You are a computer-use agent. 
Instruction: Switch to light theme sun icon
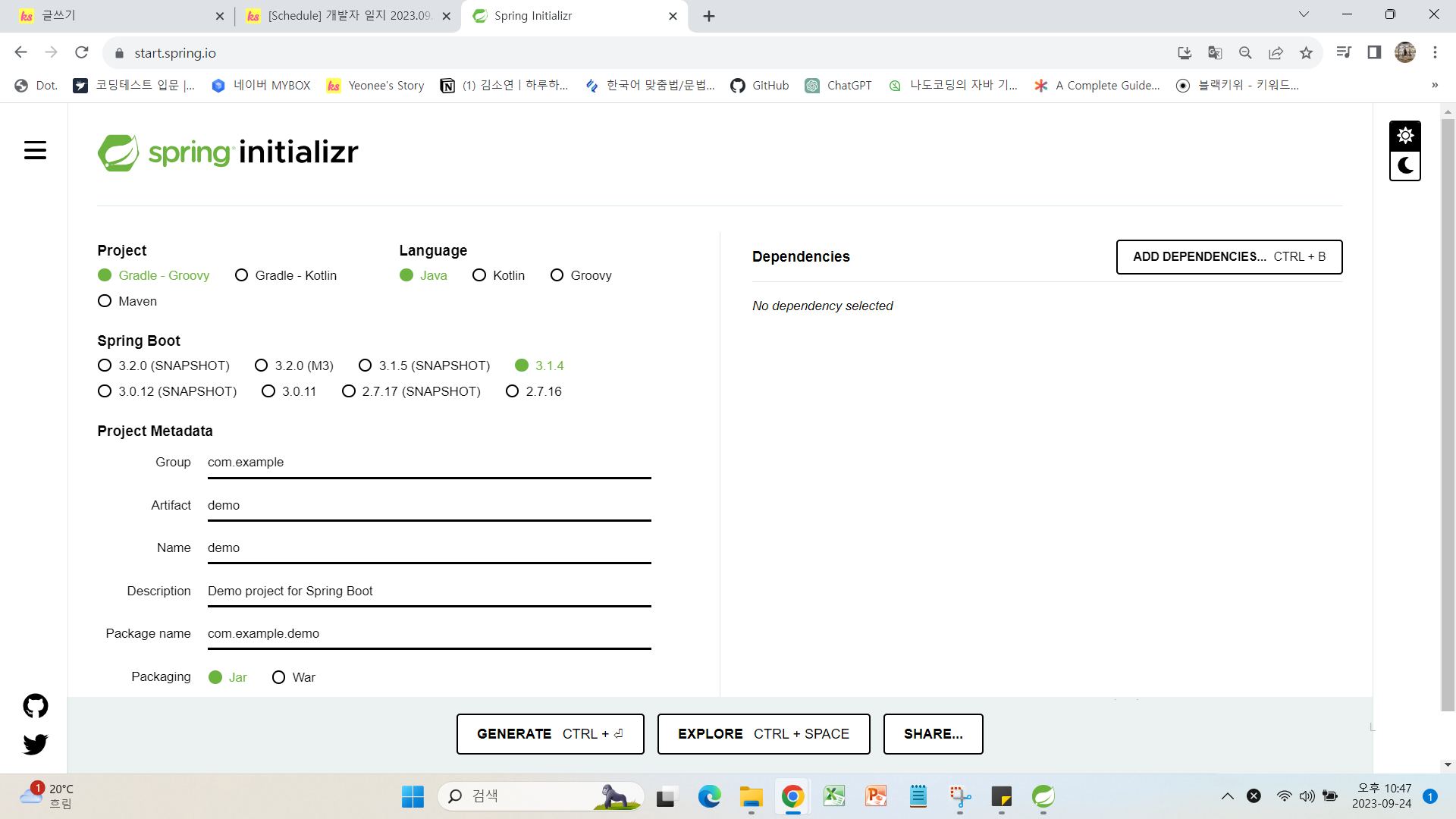coord(1405,136)
